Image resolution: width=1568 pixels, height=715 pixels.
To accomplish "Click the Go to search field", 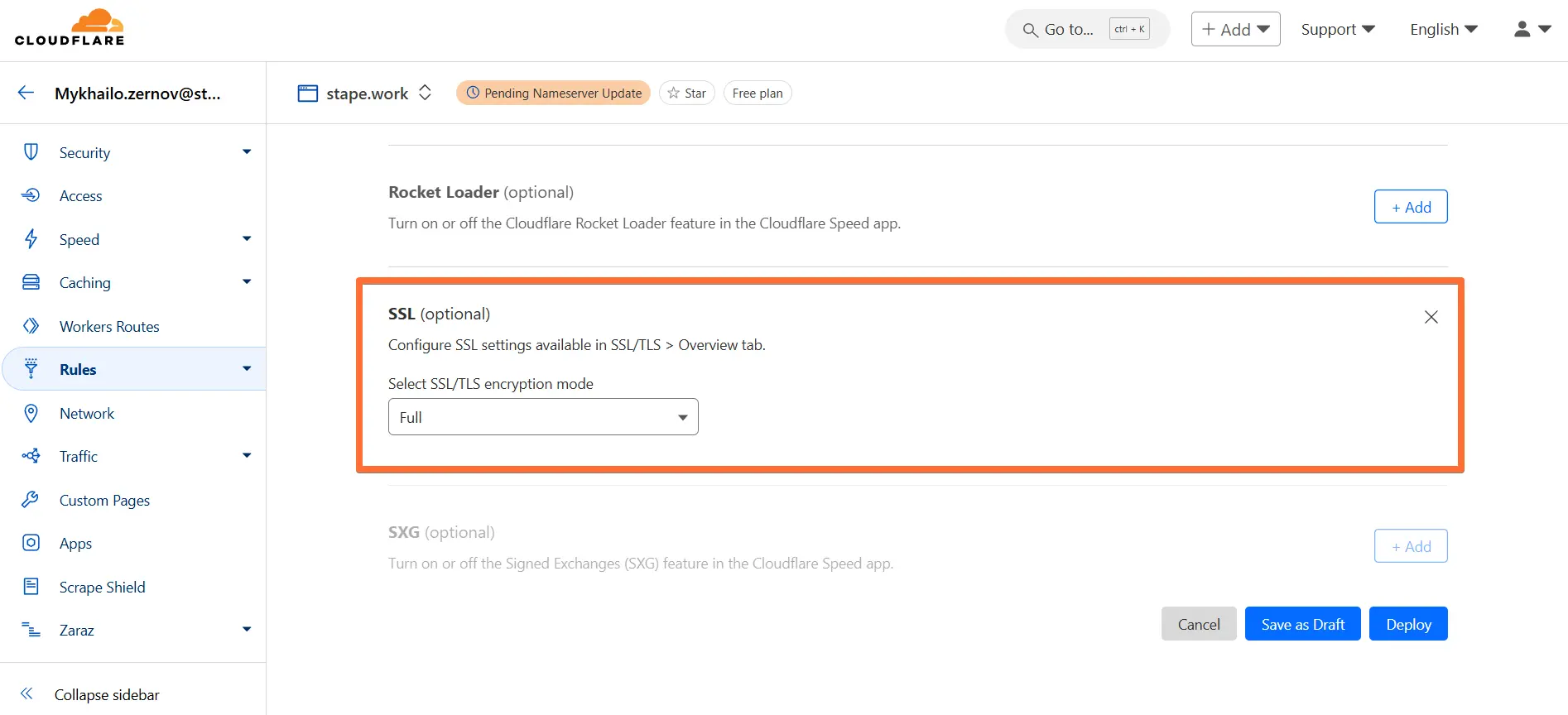I will [x=1087, y=29].
